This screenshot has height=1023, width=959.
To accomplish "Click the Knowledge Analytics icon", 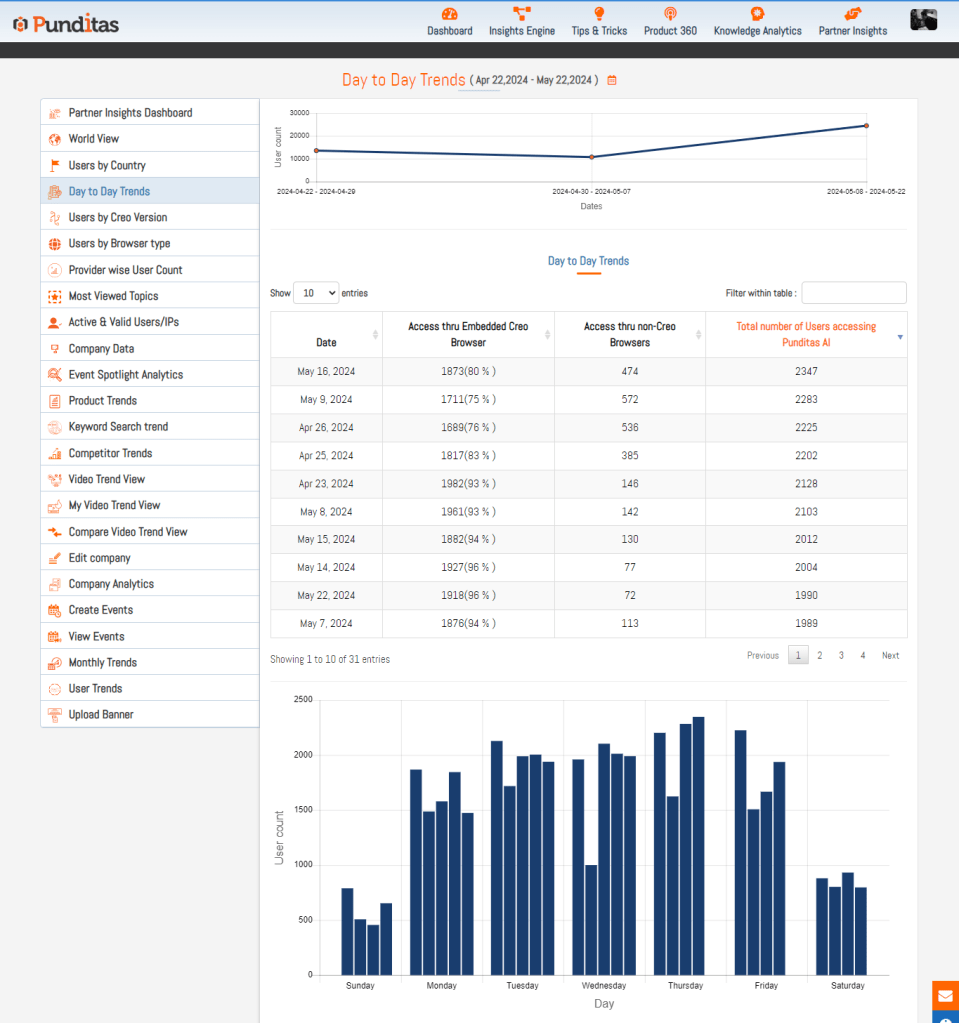I will [757, 14].
